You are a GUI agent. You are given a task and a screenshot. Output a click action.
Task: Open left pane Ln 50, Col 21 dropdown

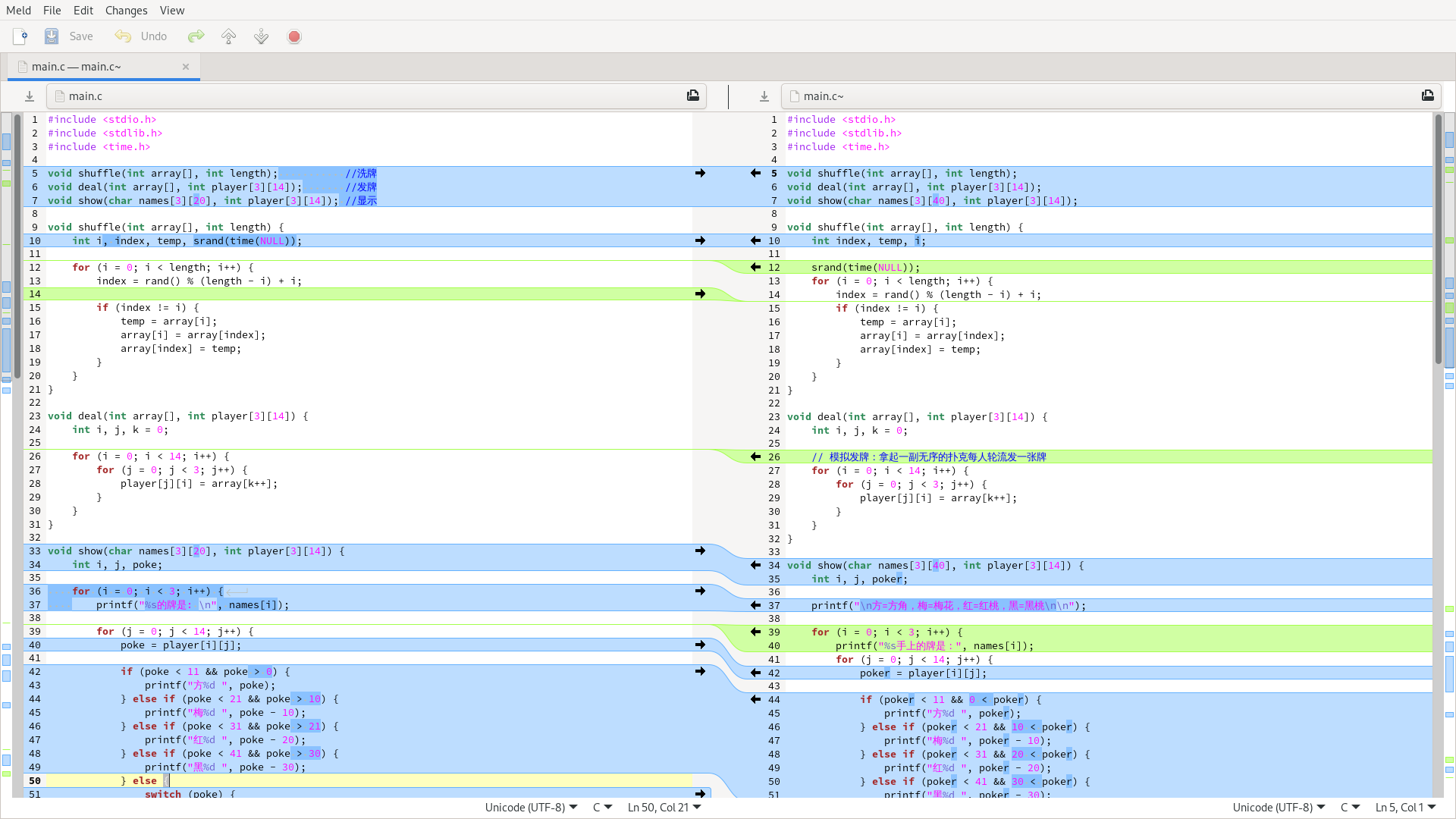tap(664, 808)
